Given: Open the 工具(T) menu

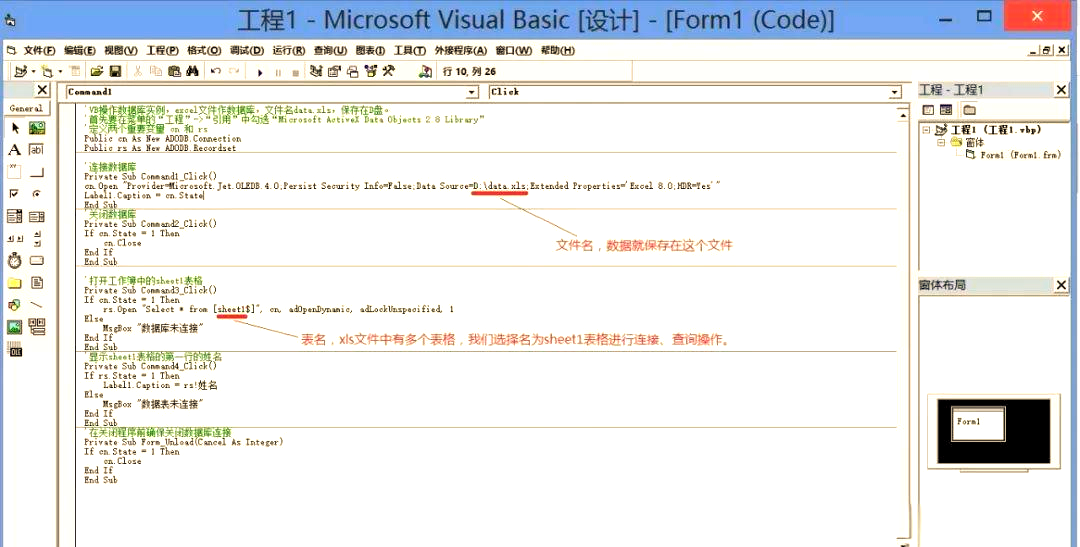Looking at the screenshot, I should click(410, 50).
